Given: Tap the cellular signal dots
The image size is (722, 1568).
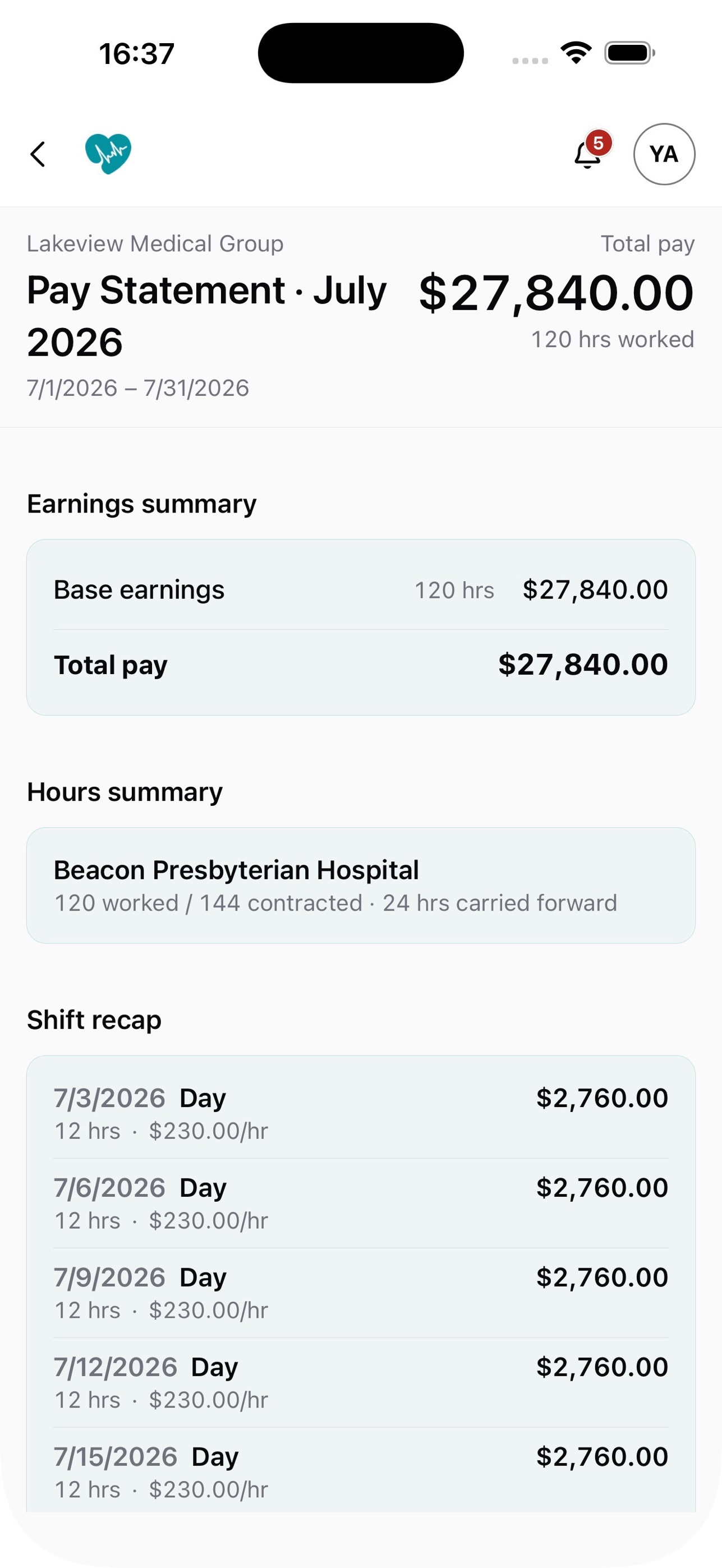Looking at the screenshot, I should pos(530,60).
